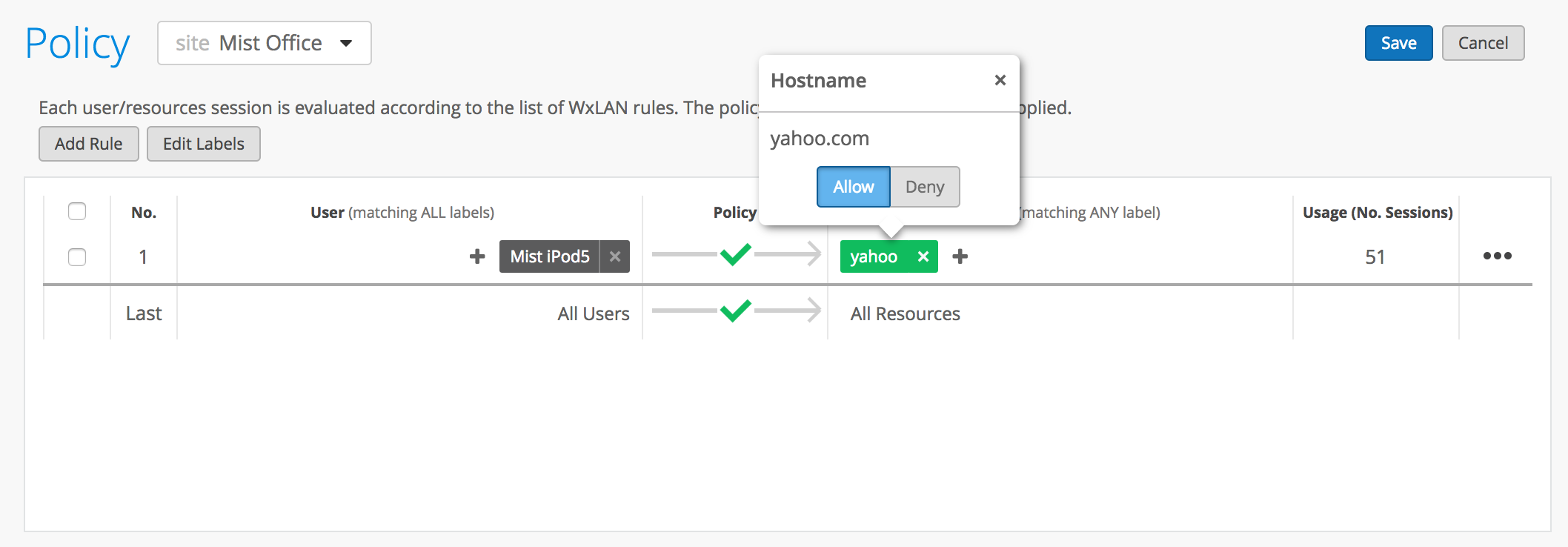
Task: Add a resource label next to yahoo
Action: pyautogui.click(x=960, y=256)
